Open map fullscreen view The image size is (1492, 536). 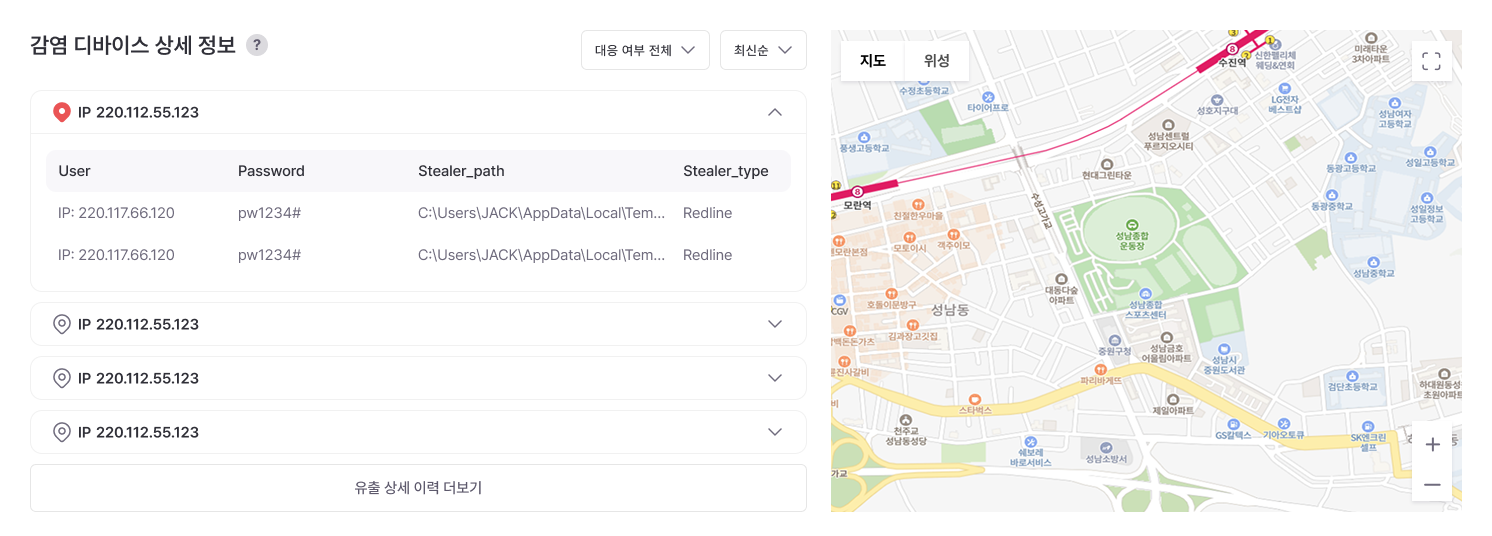coord(1431,61)
